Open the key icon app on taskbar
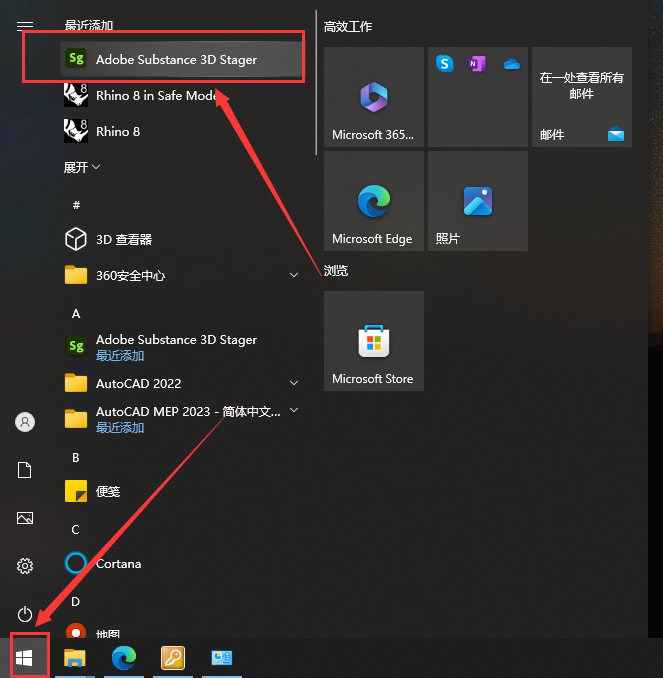The image size is (663, 678). coord(173,658)
